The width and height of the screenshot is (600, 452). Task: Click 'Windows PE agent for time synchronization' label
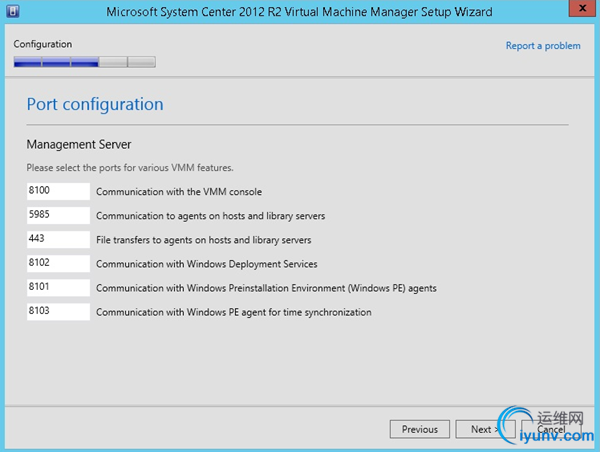234,312
